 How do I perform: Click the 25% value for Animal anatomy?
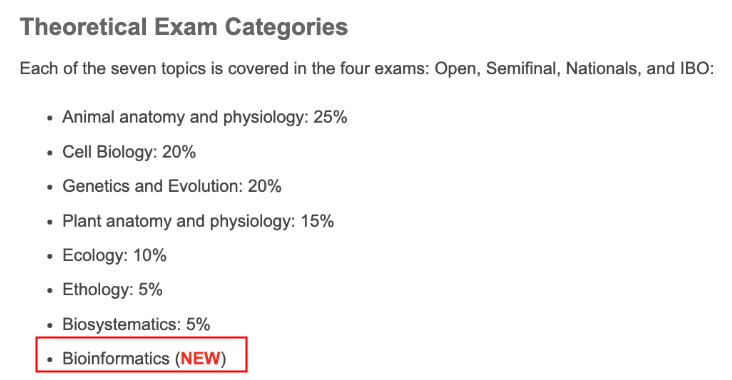(x=331, y=117)
